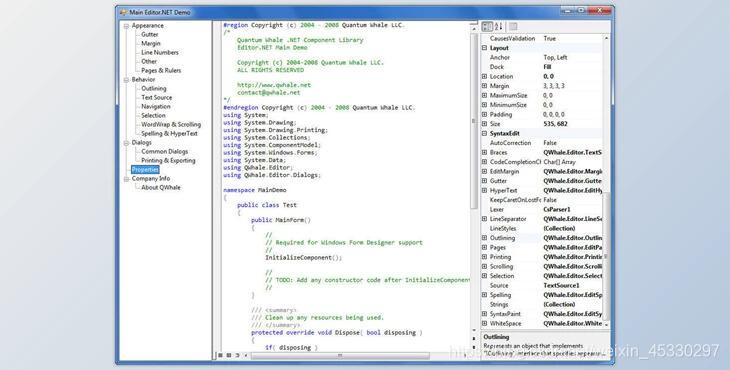
Task: Open http://www.qwhale.net link in code
Action: pyautogui.click(x=274, y=85)
